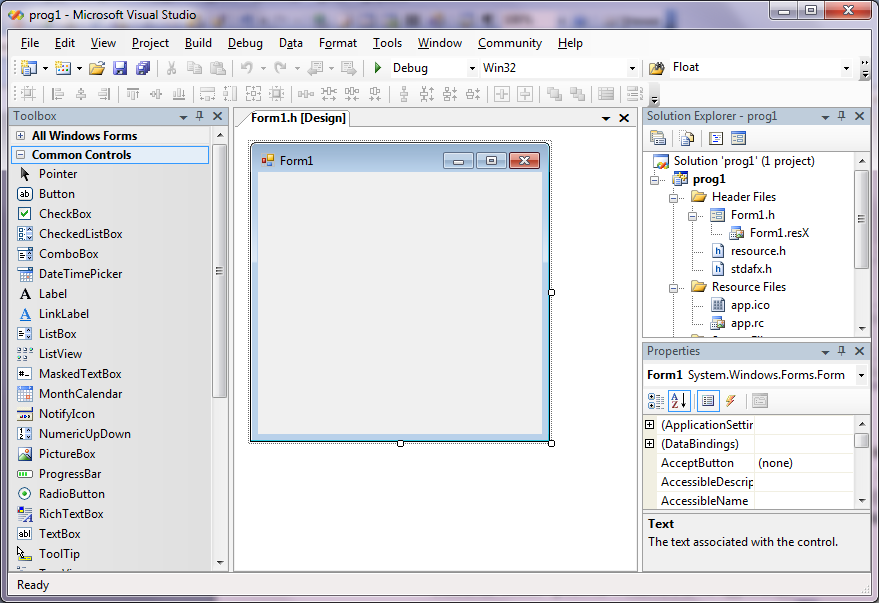Click the Bring to Front layout icon
The image size is (879, 603).
(x=554, y=94)
